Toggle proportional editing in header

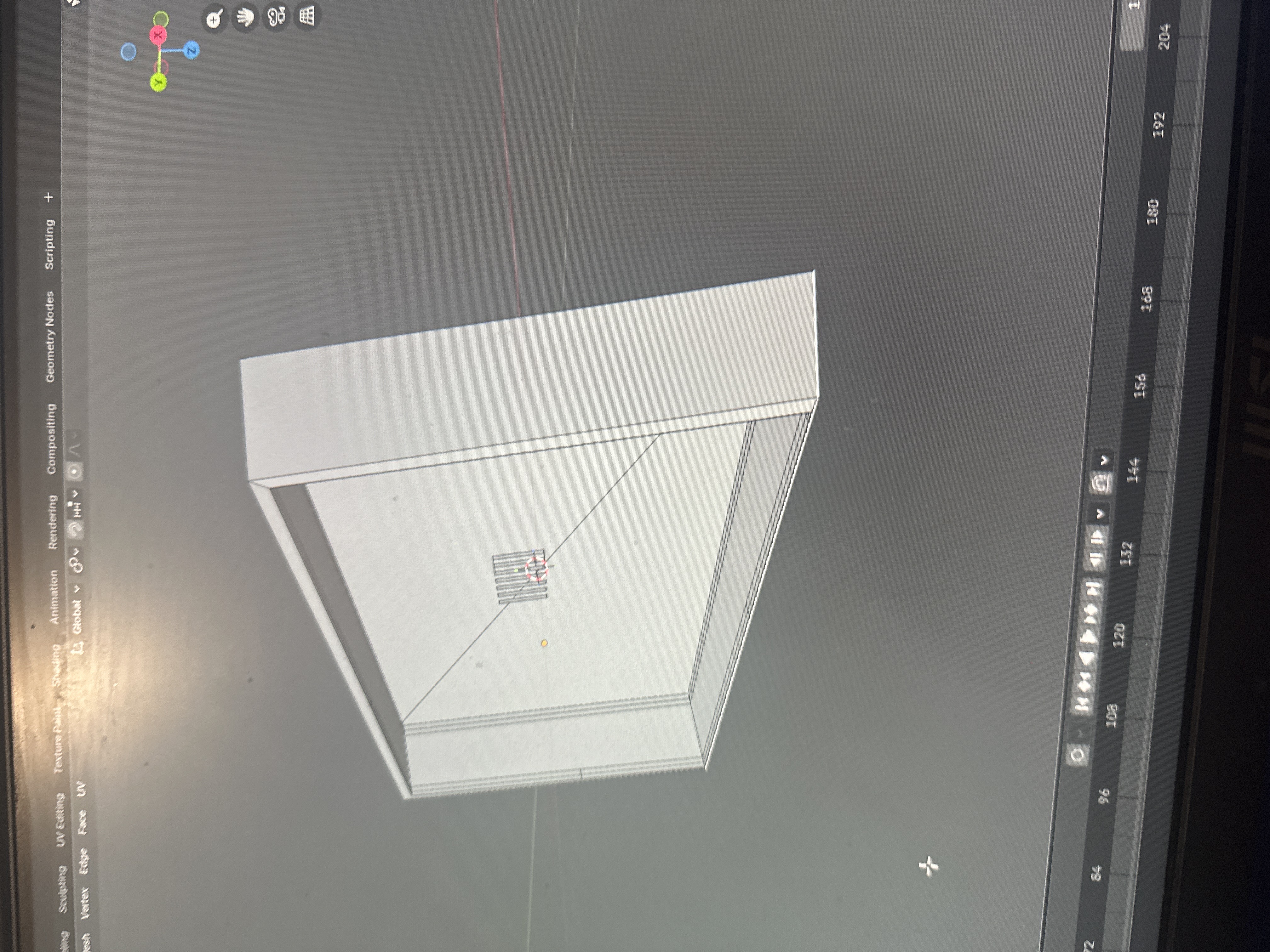pyautogui.click(x=74, y=472)
